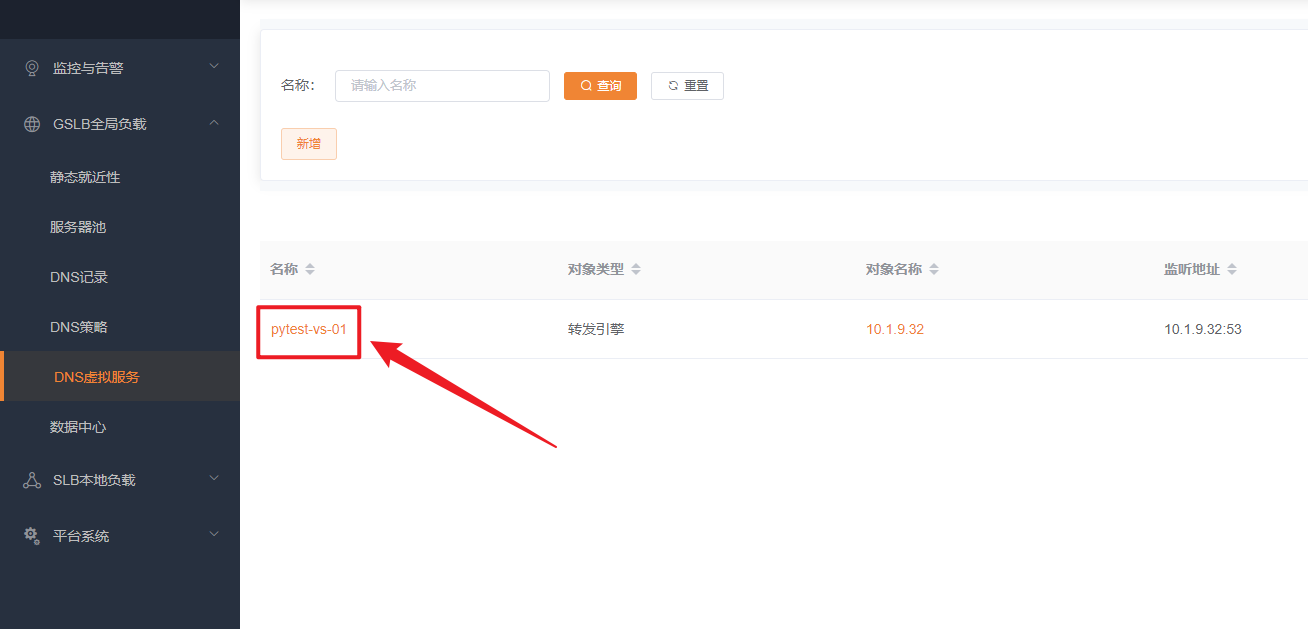The height and width of the screenshot is (629, 1308).
Task: Sort table by 监听地址 column sort icon
Action: click(x=1232, y=270)
